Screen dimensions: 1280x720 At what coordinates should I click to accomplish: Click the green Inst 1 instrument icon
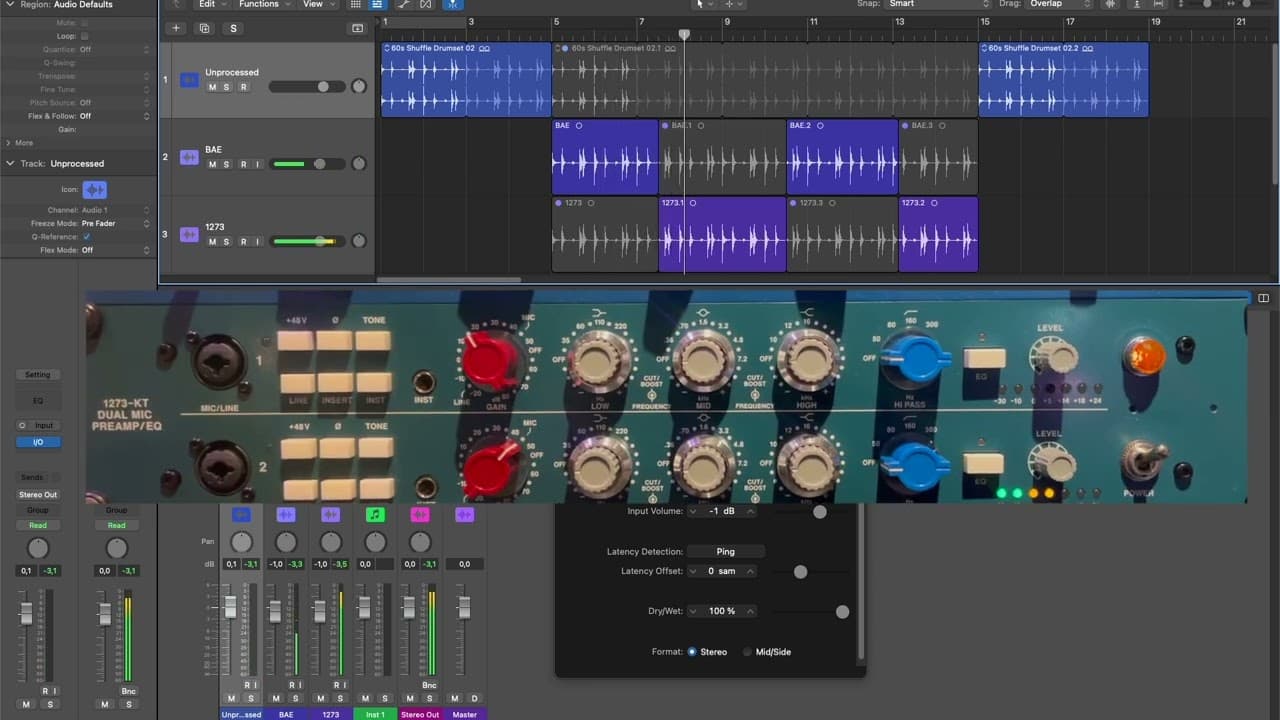[375, 514]
